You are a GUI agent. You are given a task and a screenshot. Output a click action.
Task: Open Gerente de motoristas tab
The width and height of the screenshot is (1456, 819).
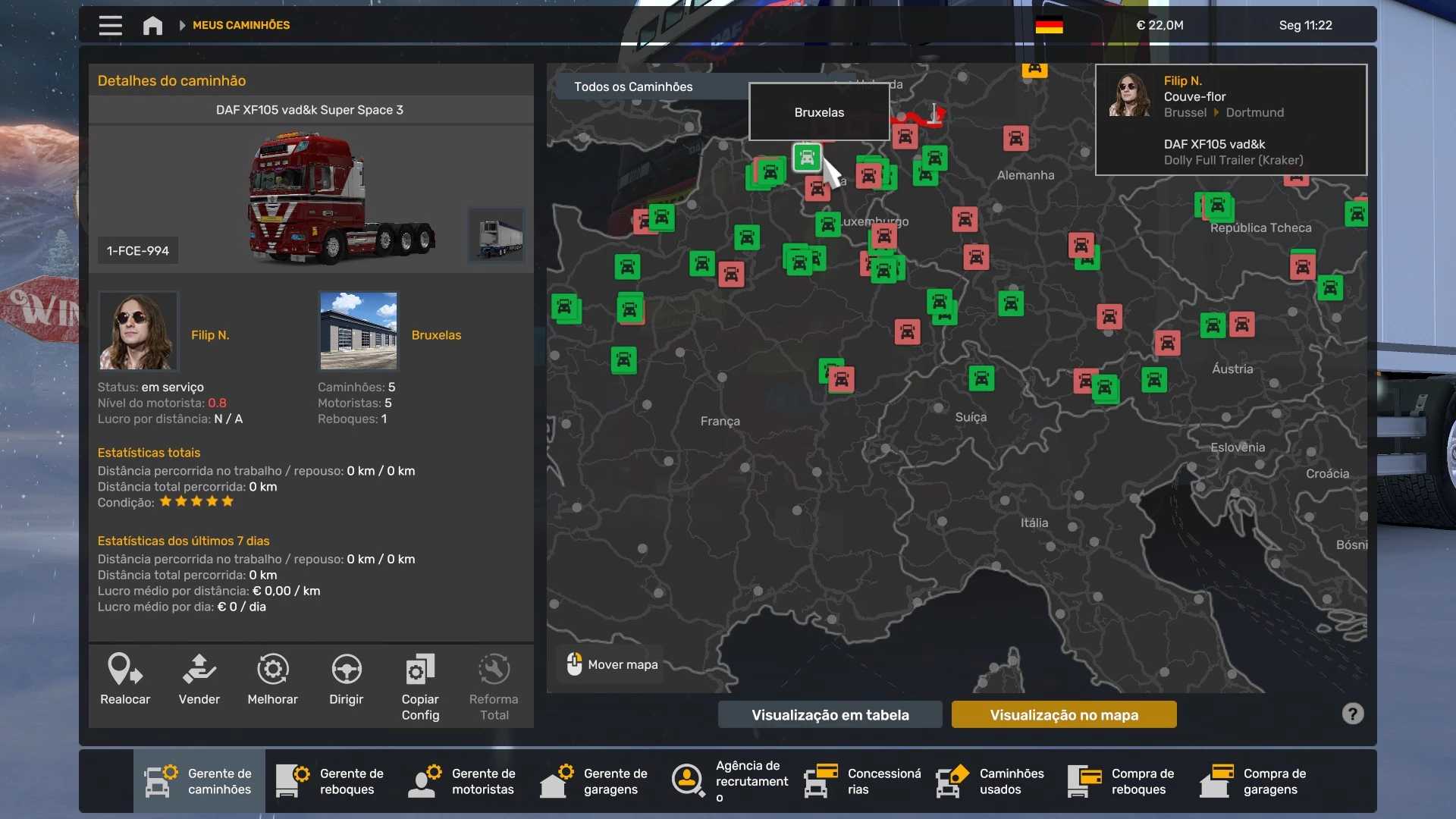pyautogui.click(x=463, y=781)
